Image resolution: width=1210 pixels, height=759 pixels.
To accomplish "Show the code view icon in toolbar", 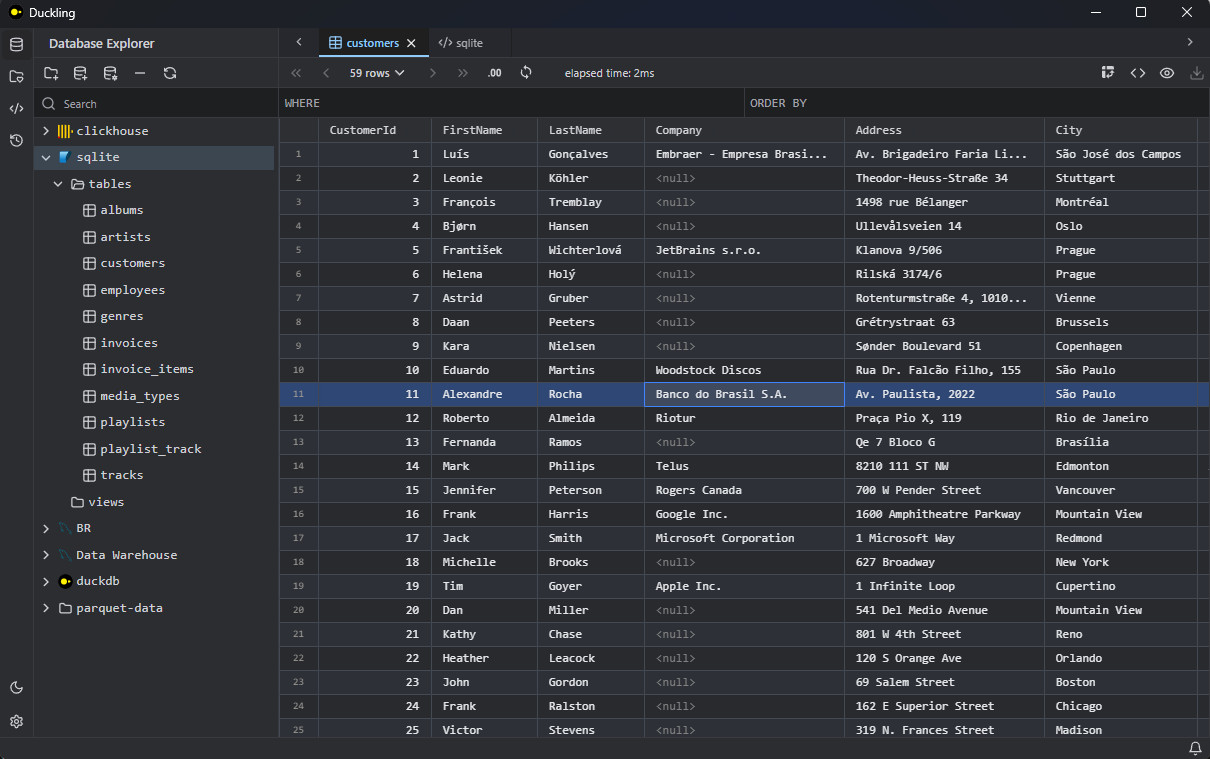I will tap(1137, 73).
